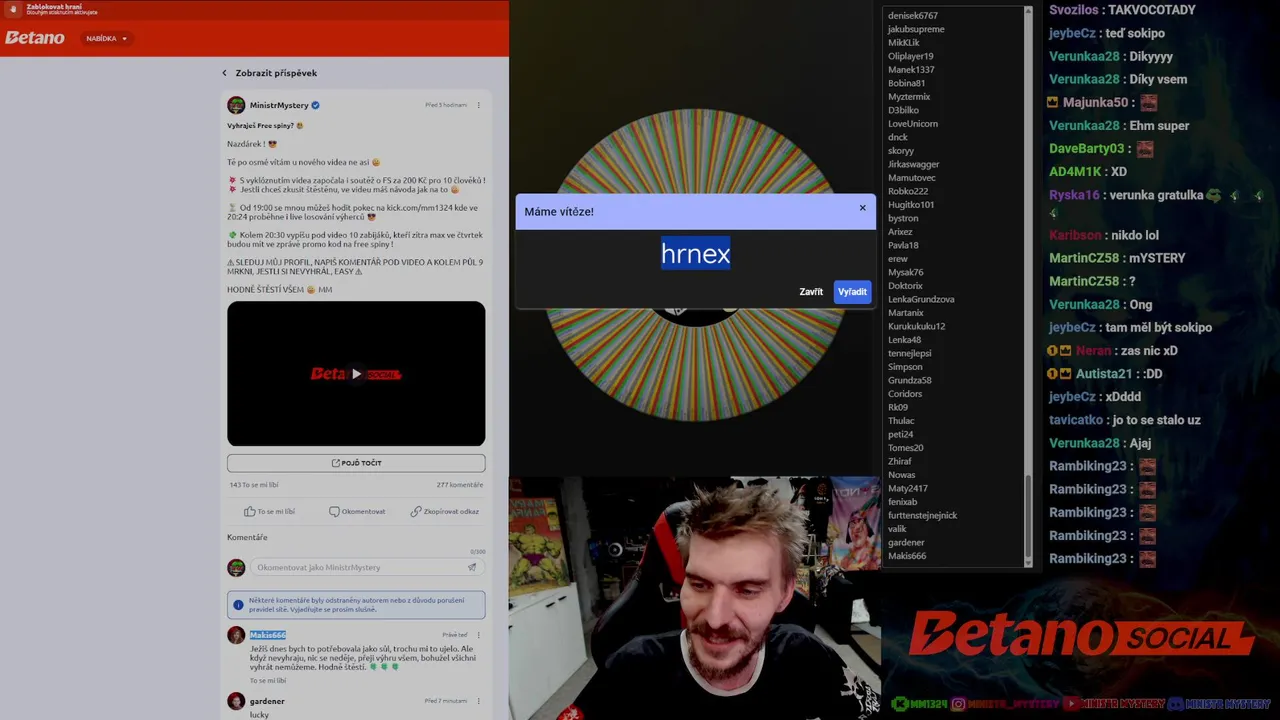Close the winner dialog with X
This screenshot has height=720, width=1280.
click(862, 208)
